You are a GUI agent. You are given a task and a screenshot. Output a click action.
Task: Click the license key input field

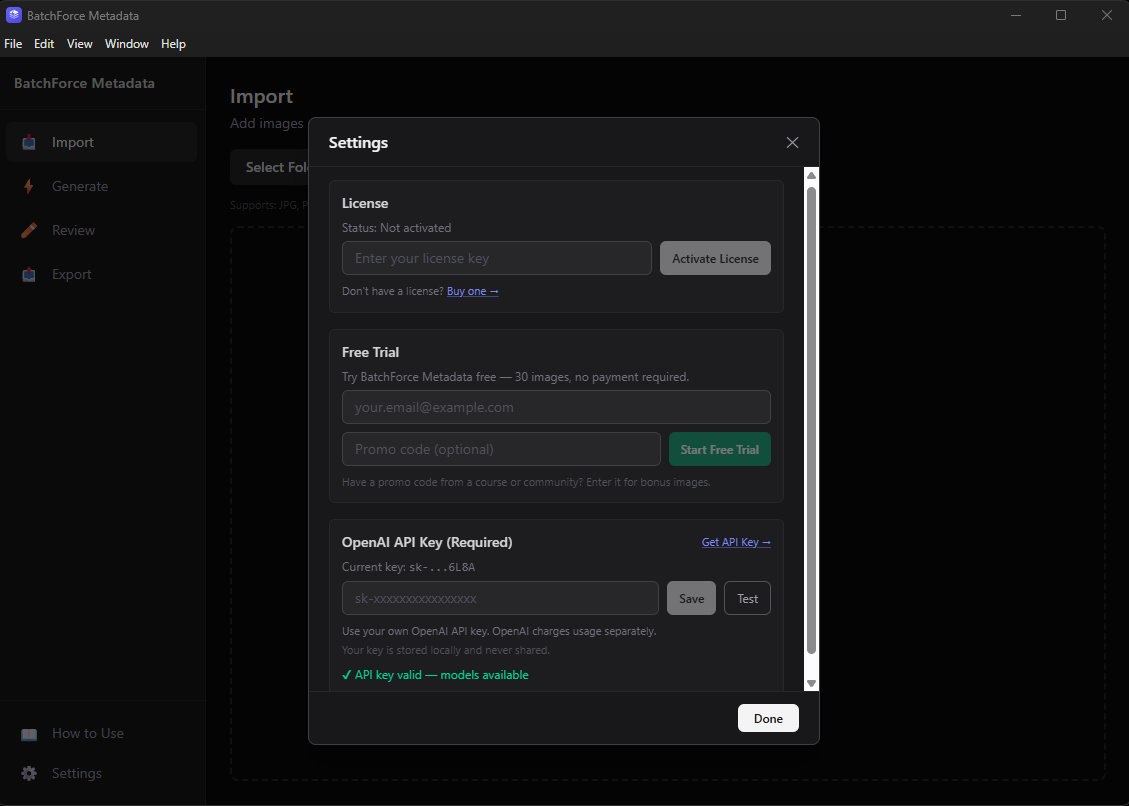[497, 258]
